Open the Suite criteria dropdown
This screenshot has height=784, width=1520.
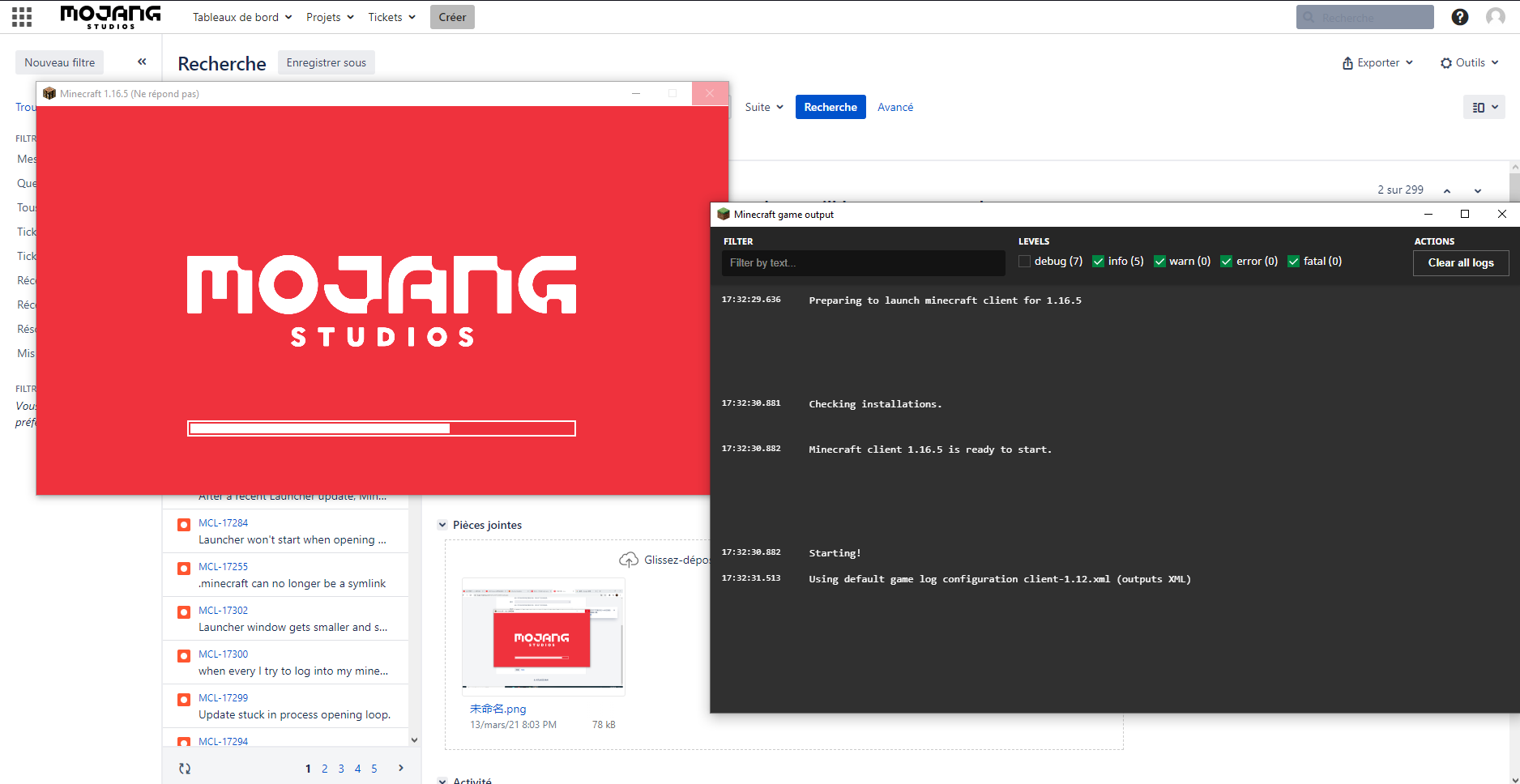(764, 107)
